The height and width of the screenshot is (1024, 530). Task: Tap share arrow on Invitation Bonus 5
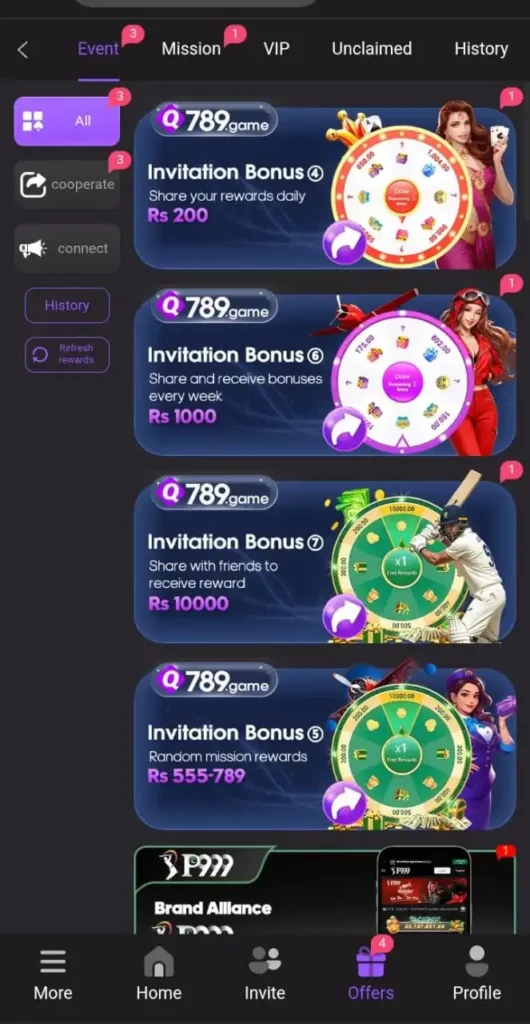344,803
